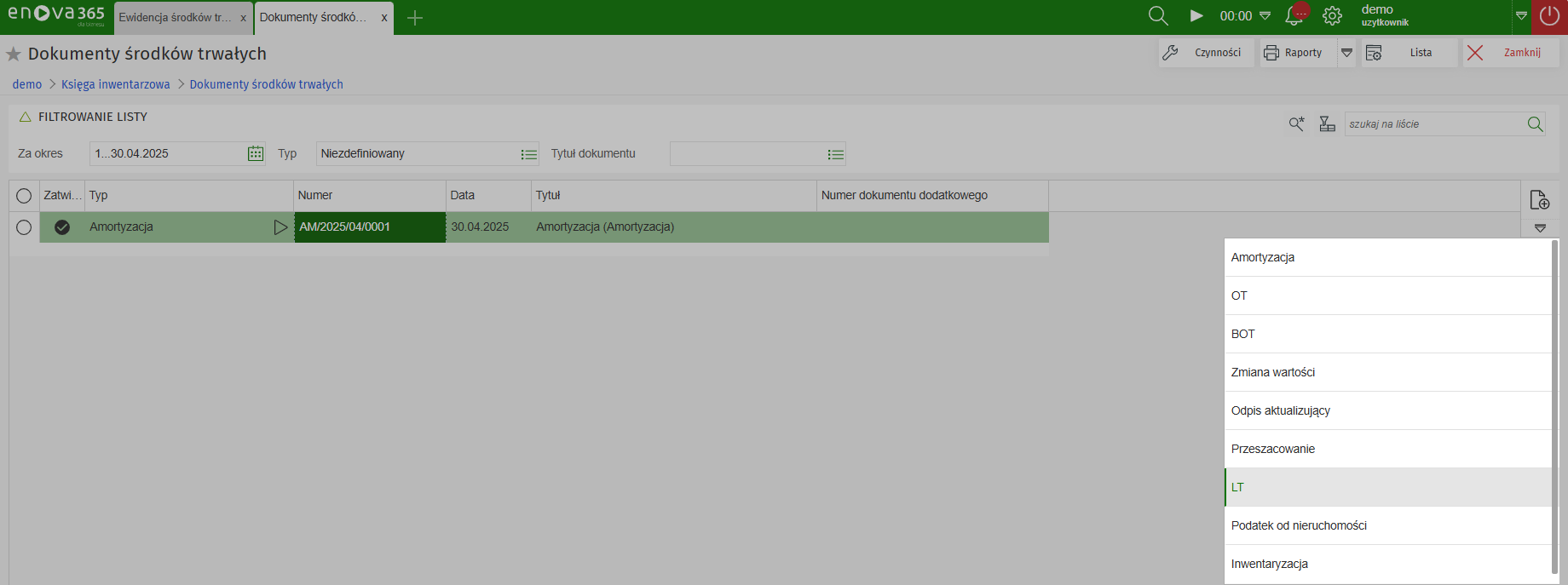
Task: Go to Księga inwentarzowa breadcrumb link
Action: 116,84
